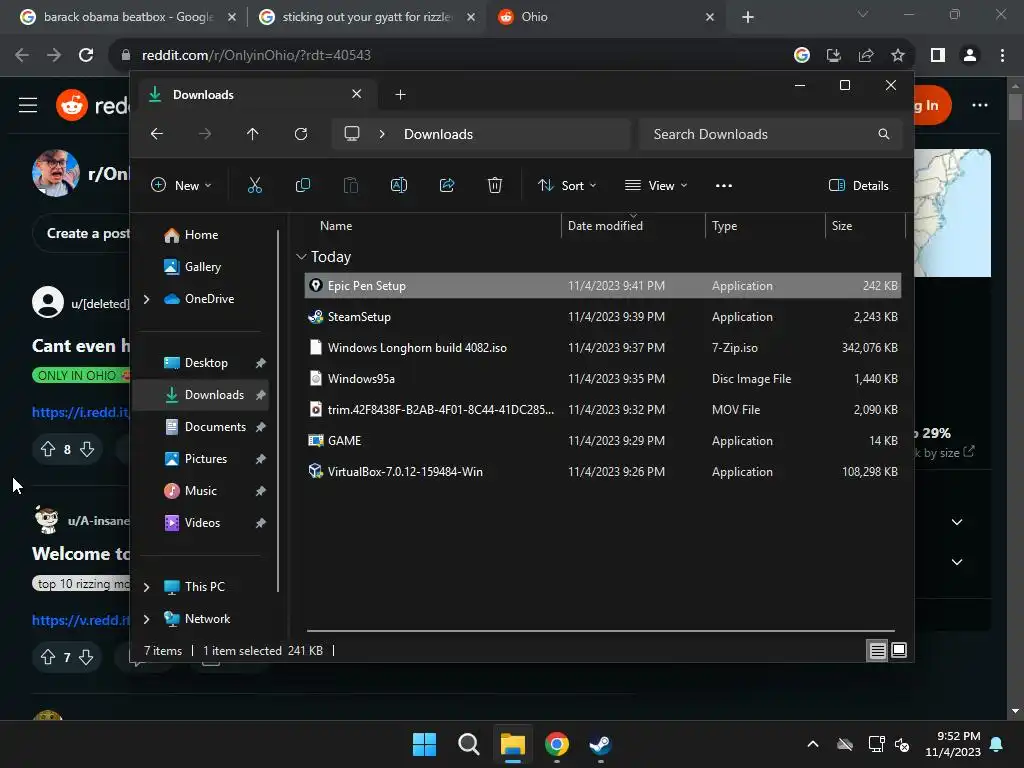Open Music in navigation pane
This screenshot has width=1024, height=768.
tap(200, 491)
